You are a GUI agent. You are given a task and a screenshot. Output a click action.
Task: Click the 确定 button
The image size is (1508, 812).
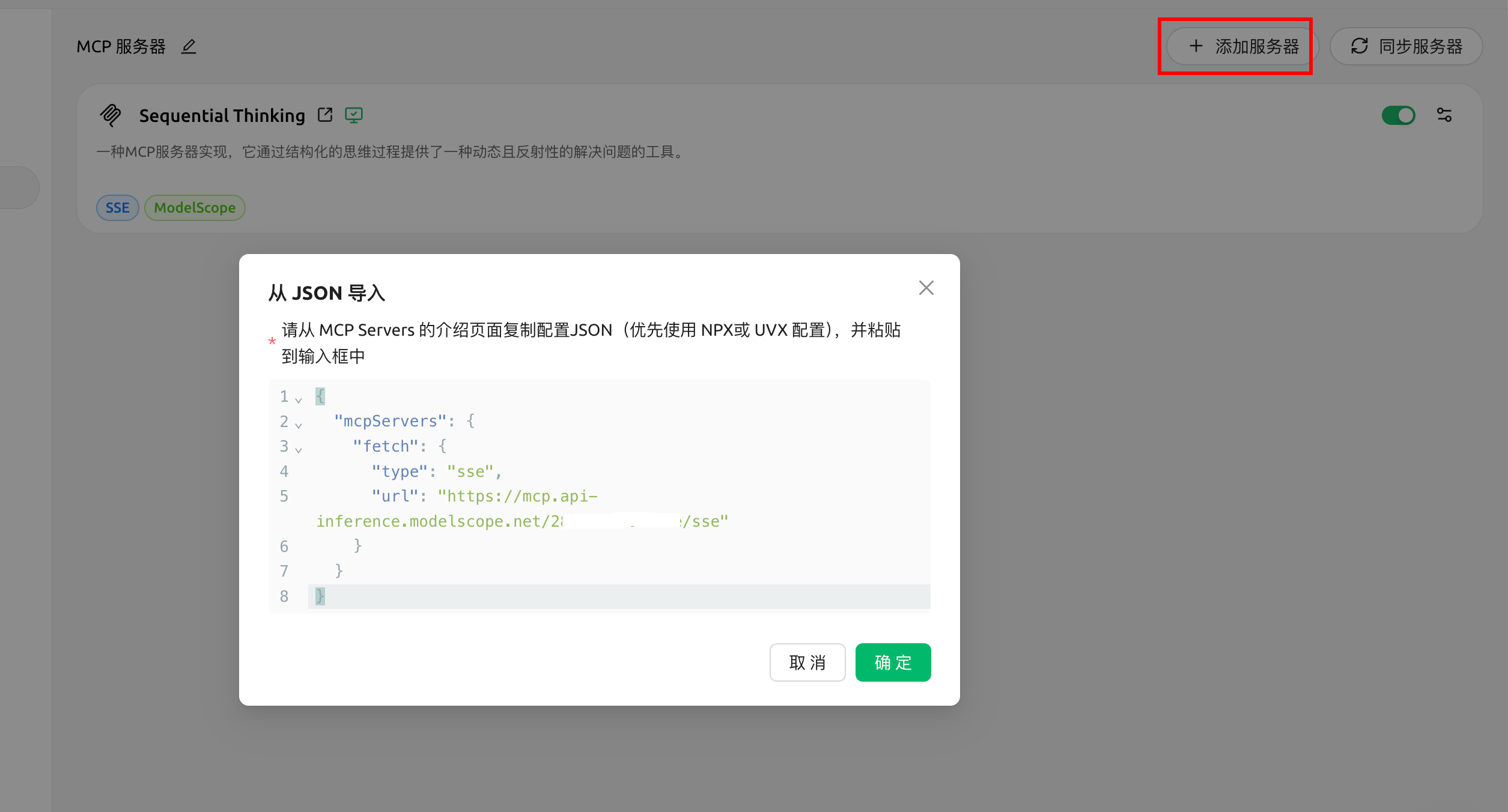[893, 662]
